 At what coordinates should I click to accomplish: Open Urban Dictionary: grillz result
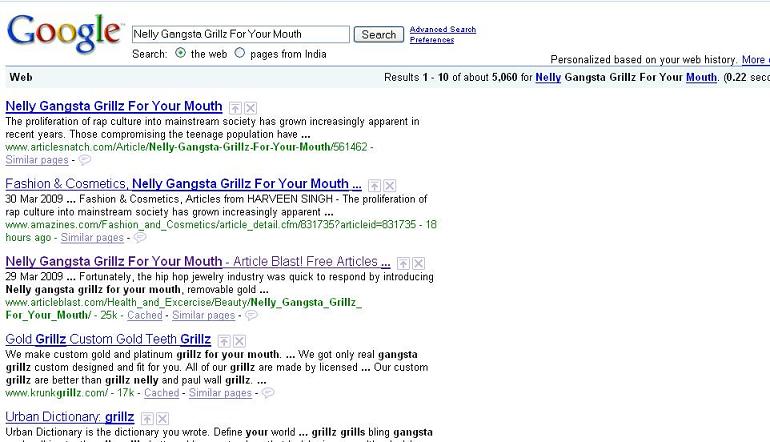(x=70, y=416)
